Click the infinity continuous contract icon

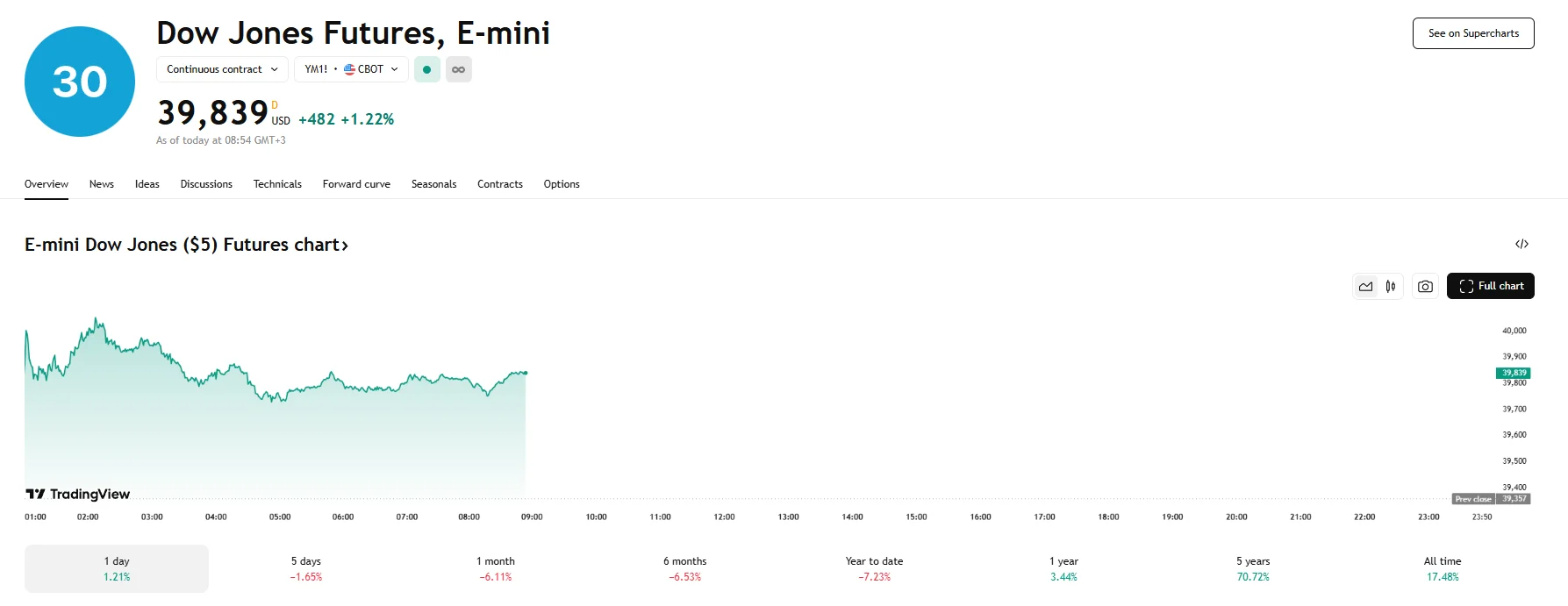point(458,69)
